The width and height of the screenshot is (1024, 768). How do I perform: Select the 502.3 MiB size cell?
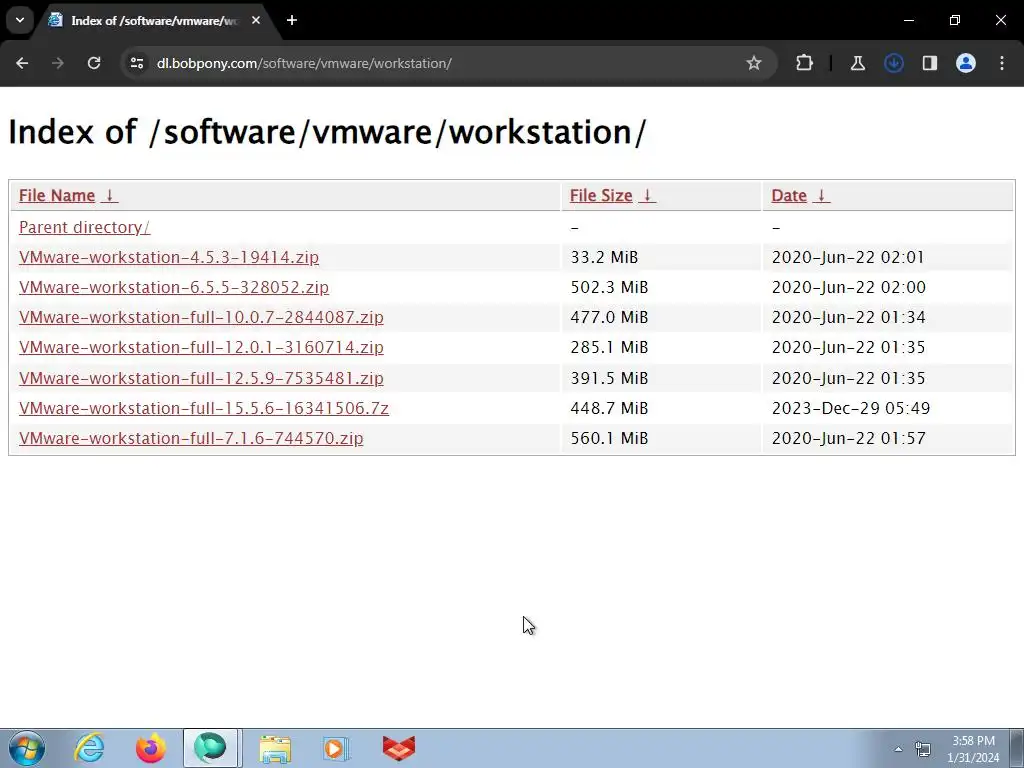[x=661, y=287]
